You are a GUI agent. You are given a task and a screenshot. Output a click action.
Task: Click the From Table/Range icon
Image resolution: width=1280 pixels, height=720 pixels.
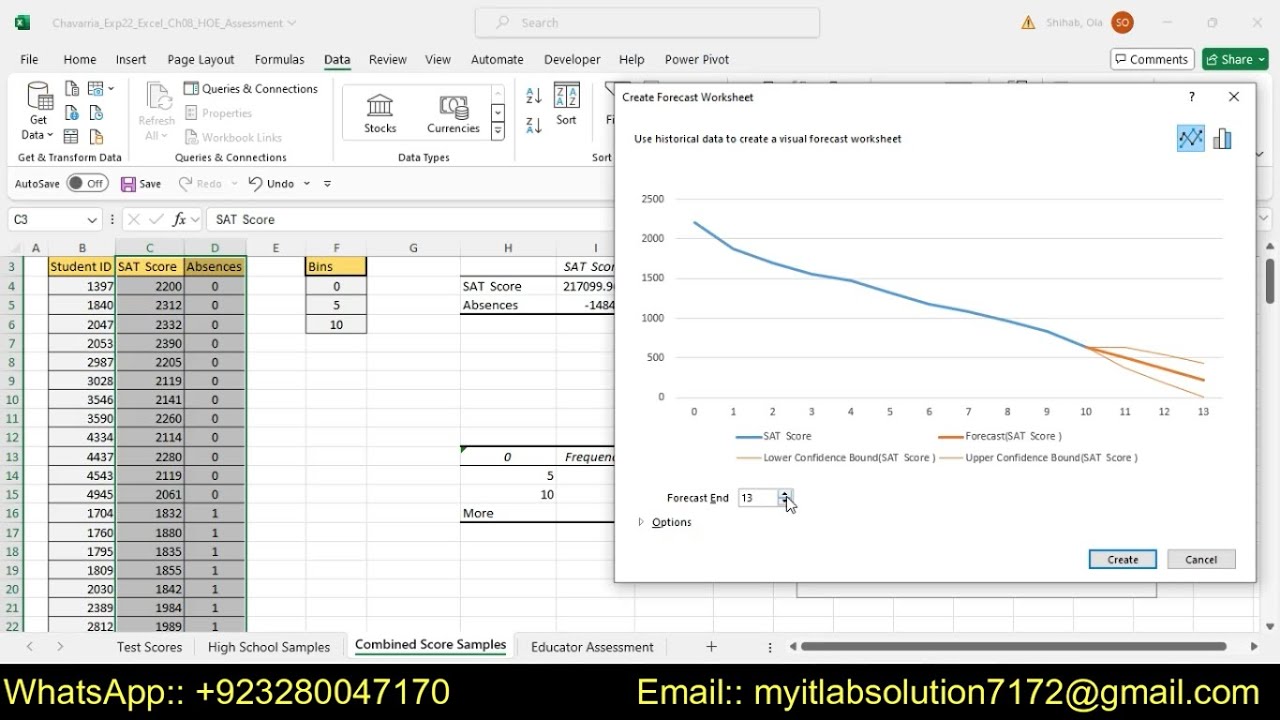click(72, 137)
